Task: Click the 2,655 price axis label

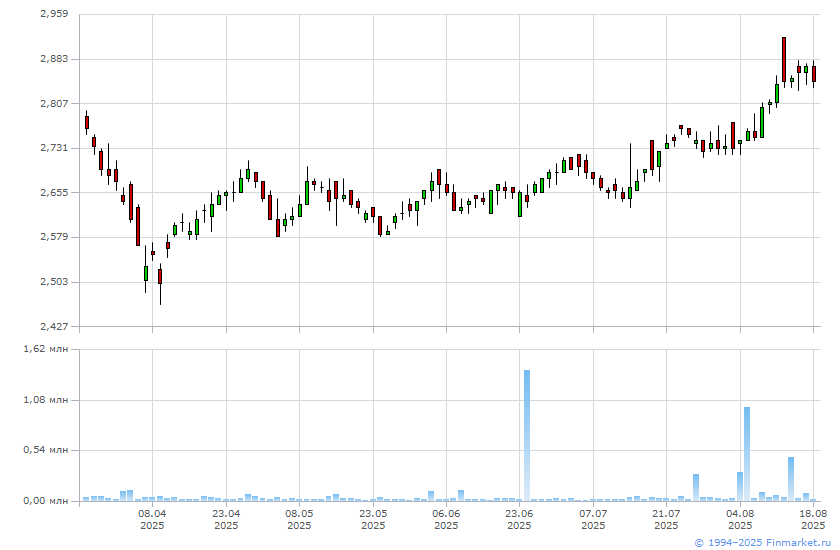Action: [x=54, y=192]
